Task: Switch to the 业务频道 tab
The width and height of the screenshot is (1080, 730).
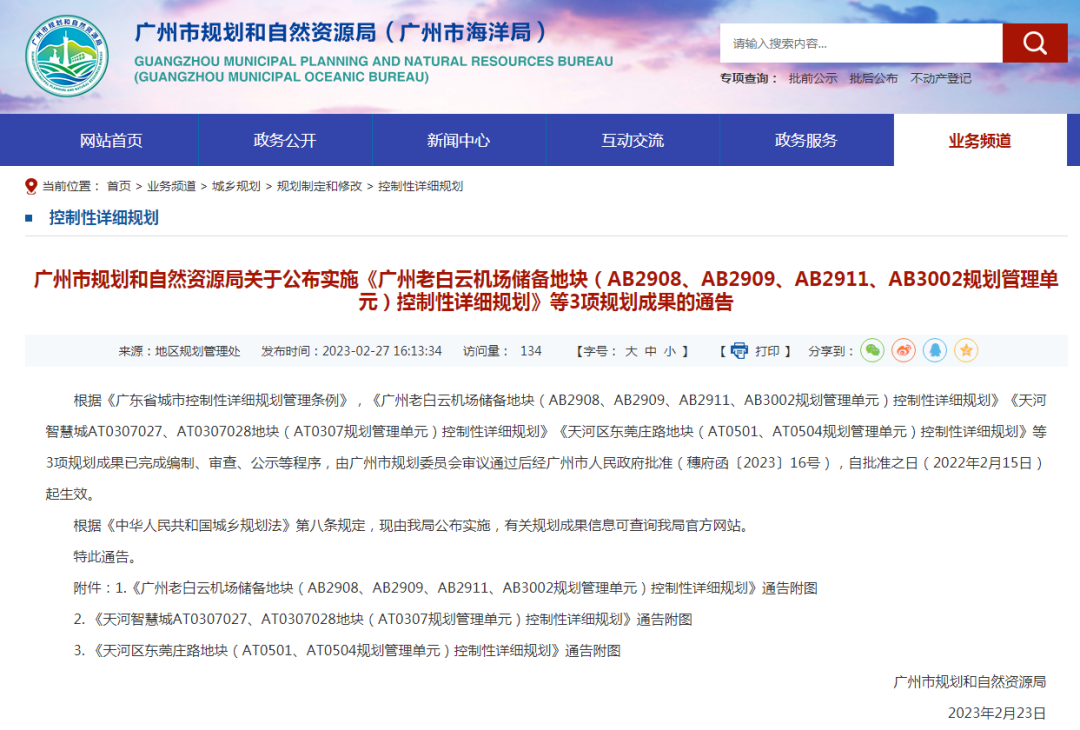Action: pyautogui.click(x=980, y=140)
